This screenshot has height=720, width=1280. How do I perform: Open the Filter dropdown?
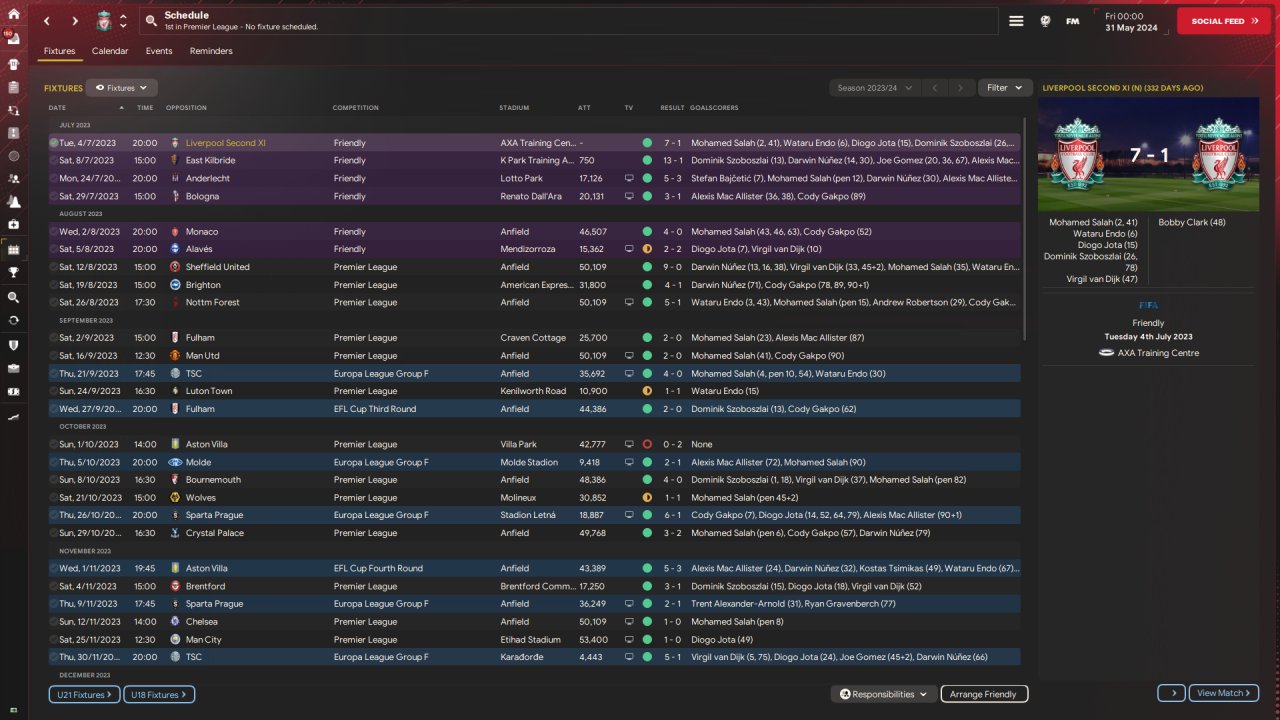click(1004, 88)
